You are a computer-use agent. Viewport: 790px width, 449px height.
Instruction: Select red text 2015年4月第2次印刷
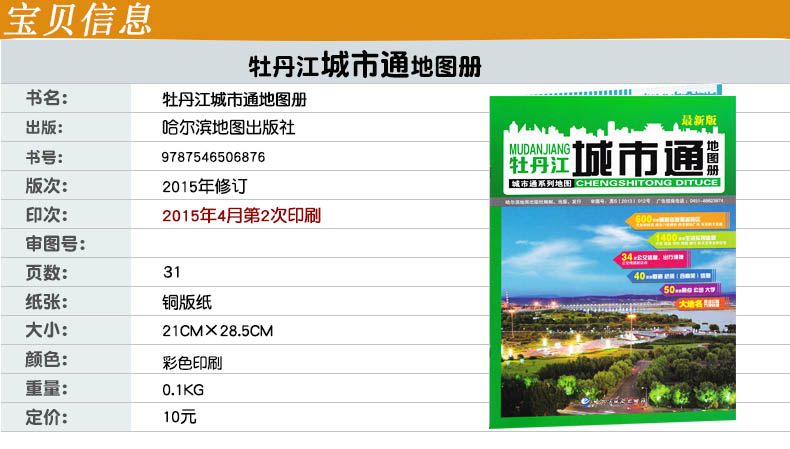tap(241, 216)
